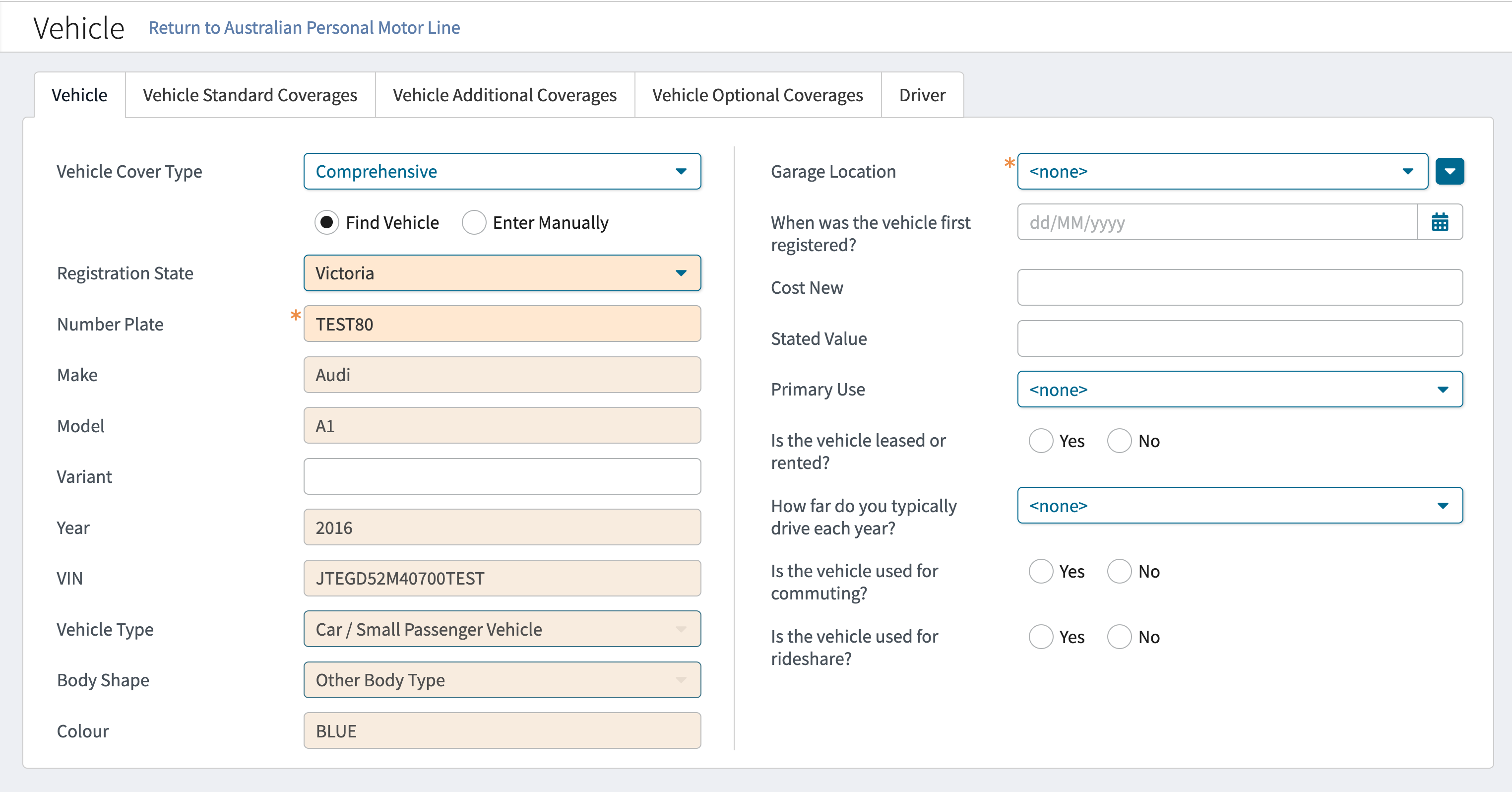Screen dimensions: 1512x792
Task: Open the Vehicle Cover Type dropdown
Action: click(x=502, y=171)
